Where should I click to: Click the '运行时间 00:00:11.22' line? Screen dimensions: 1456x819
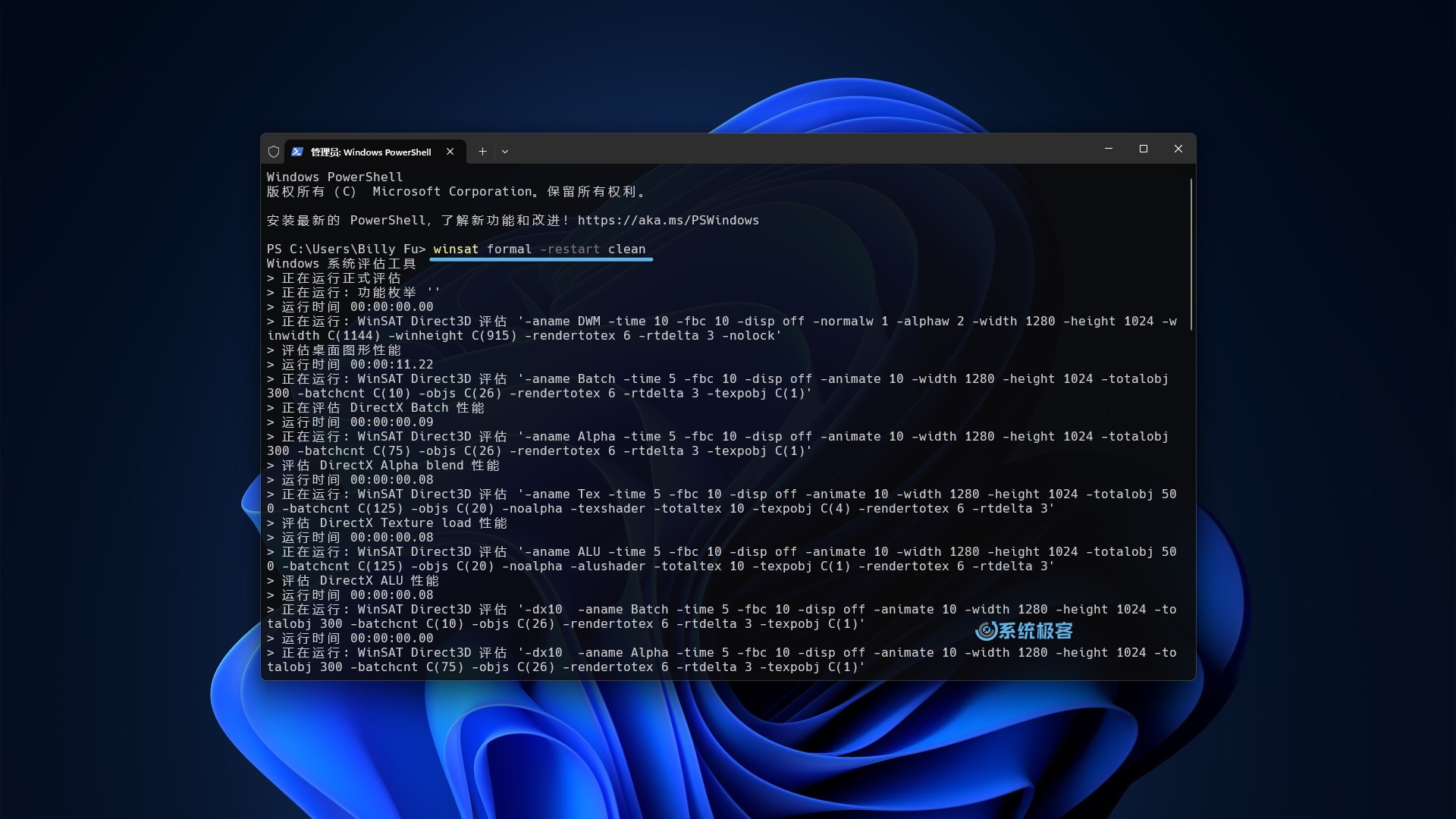click(350, 365)
